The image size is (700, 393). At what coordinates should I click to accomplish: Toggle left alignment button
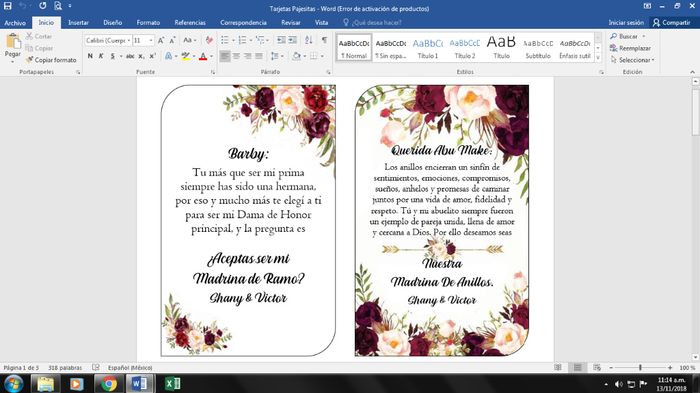pyautogui.click(x=225, y=56)
